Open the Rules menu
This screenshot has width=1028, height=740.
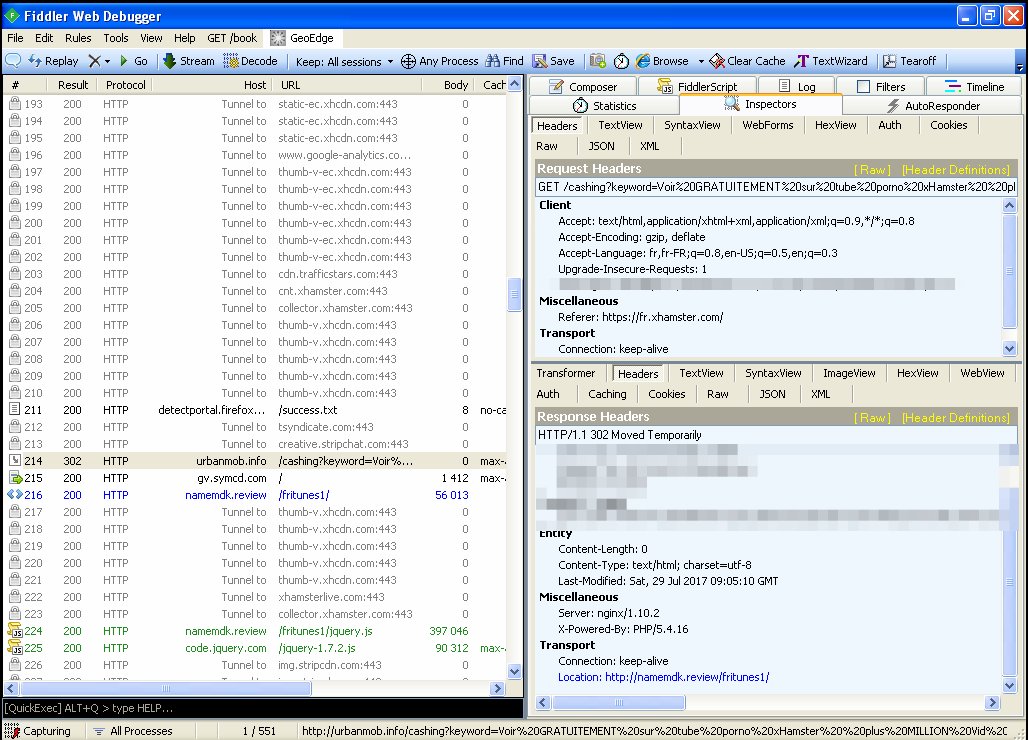pos(78,38)
